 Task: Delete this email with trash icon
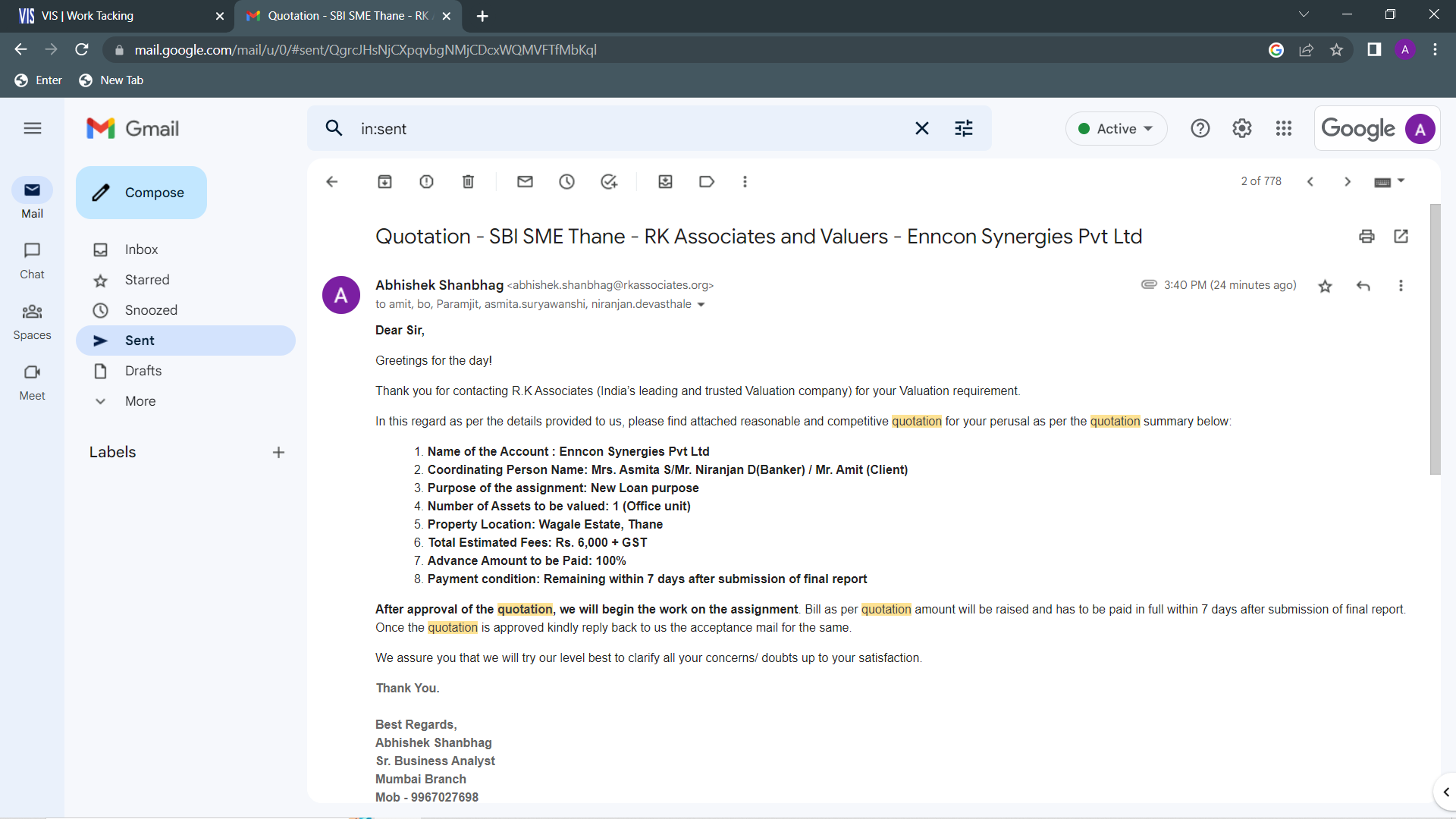point(469,182)
